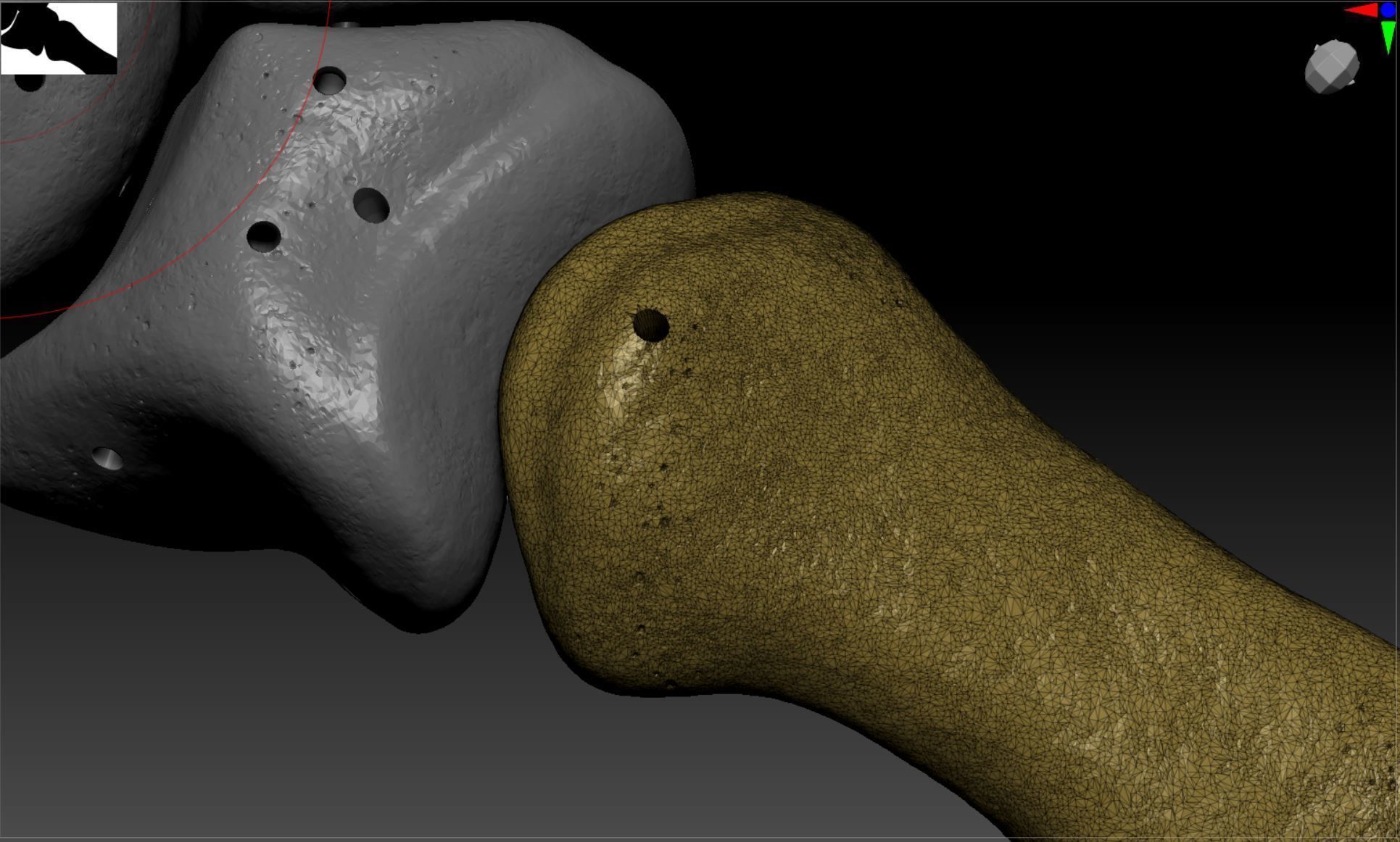Click the topmost hole on the gray bone
The height and width of the screenshot is (842, 1400).
point(330,80)
